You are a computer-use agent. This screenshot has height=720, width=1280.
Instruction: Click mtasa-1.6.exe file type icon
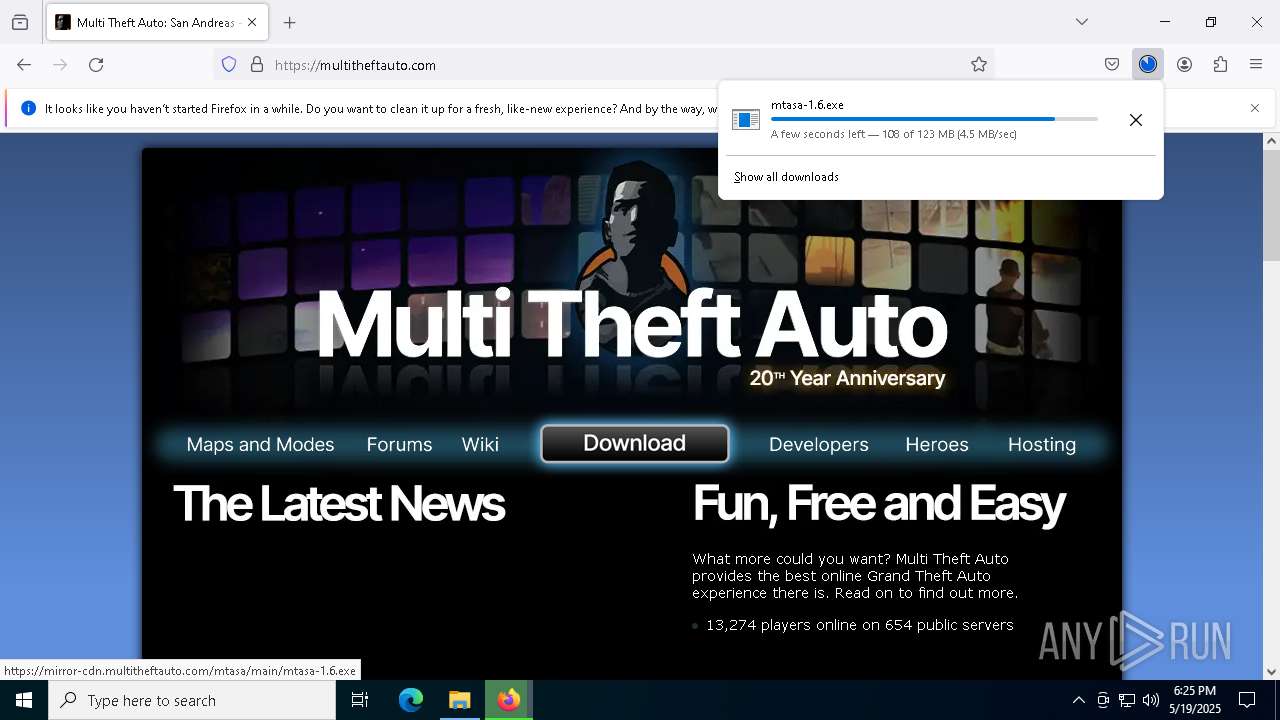coord(746,120)
